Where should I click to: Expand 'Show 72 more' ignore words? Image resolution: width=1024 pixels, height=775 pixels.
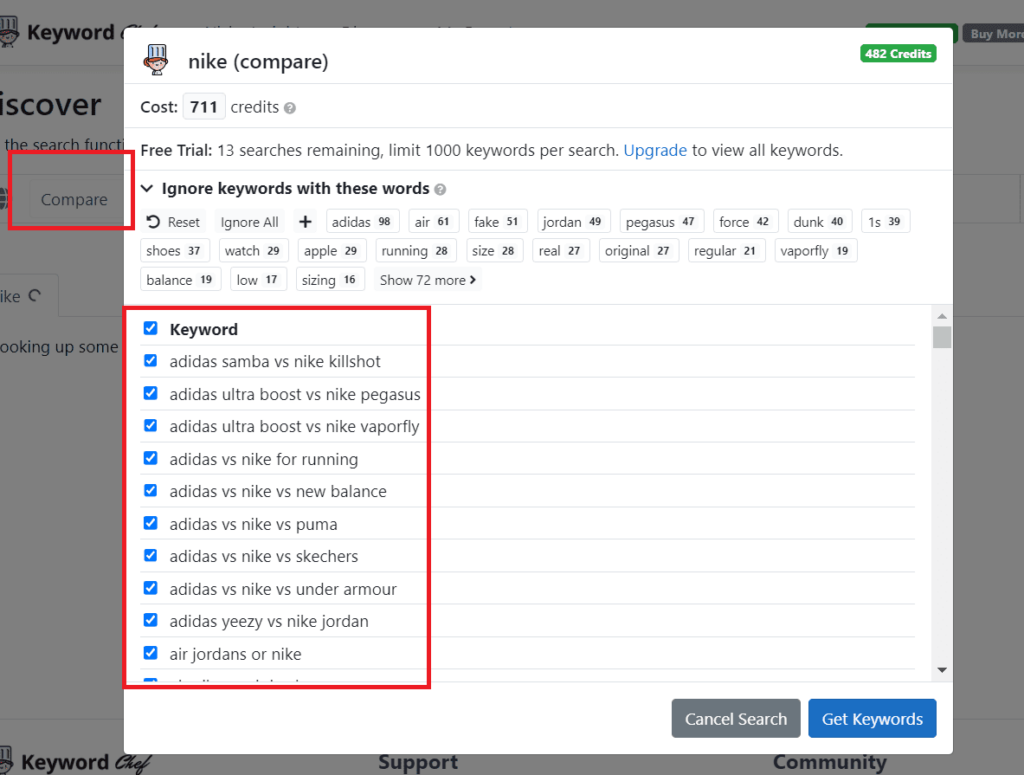point(427,280)
